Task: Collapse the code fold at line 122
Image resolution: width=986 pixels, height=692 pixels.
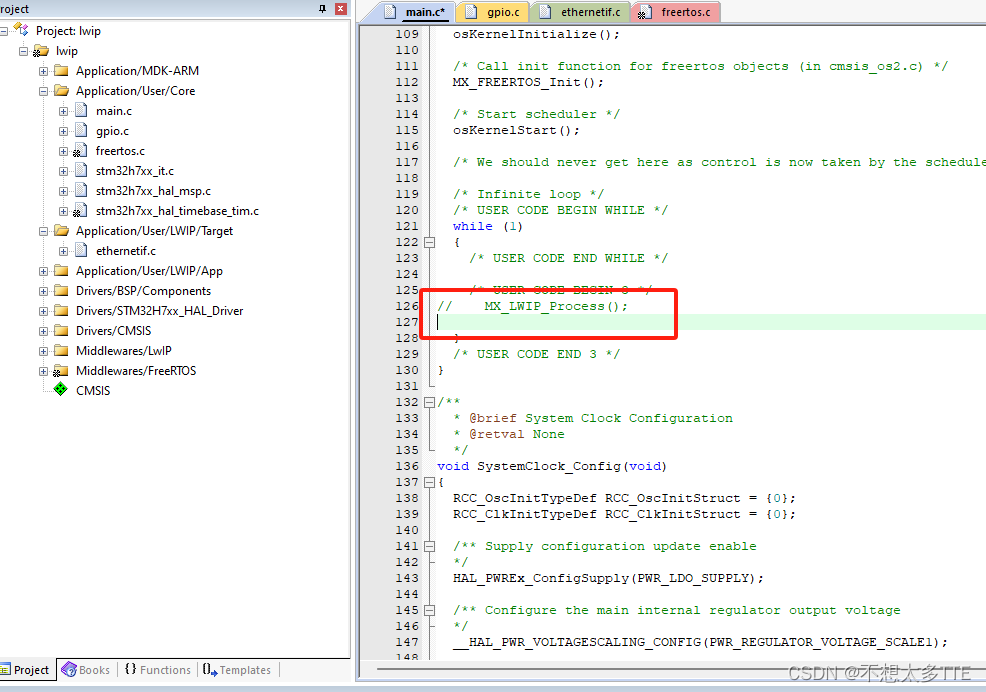Action: tap(430, 241)
